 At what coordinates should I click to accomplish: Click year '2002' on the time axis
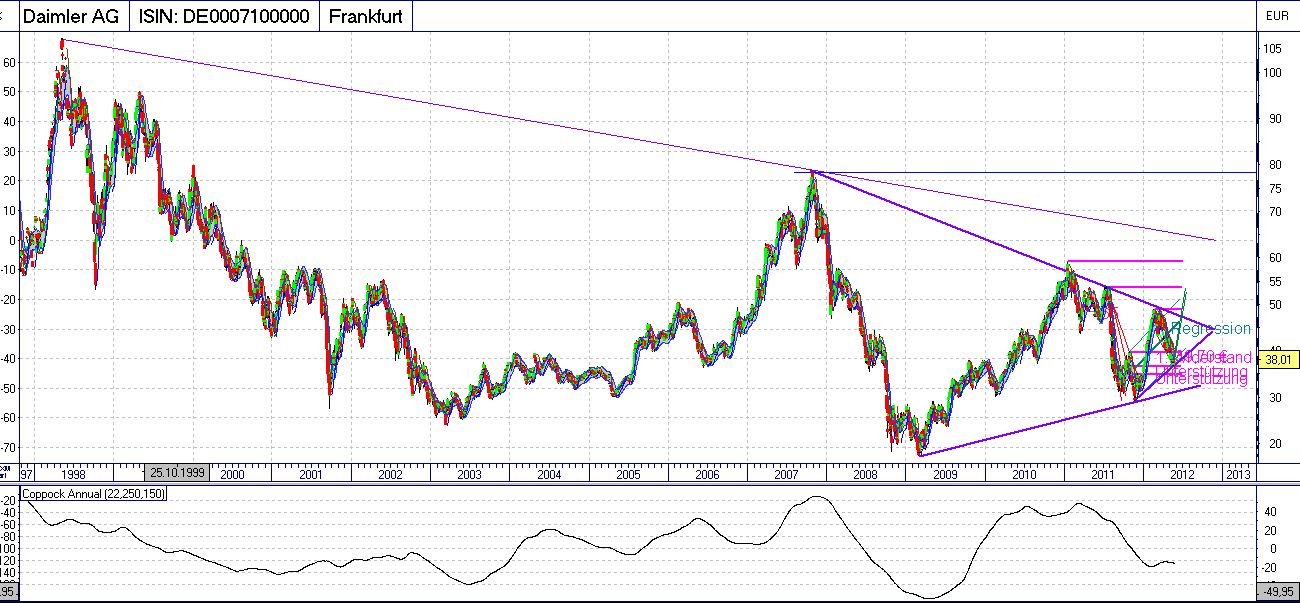click(x=390, y=474)
